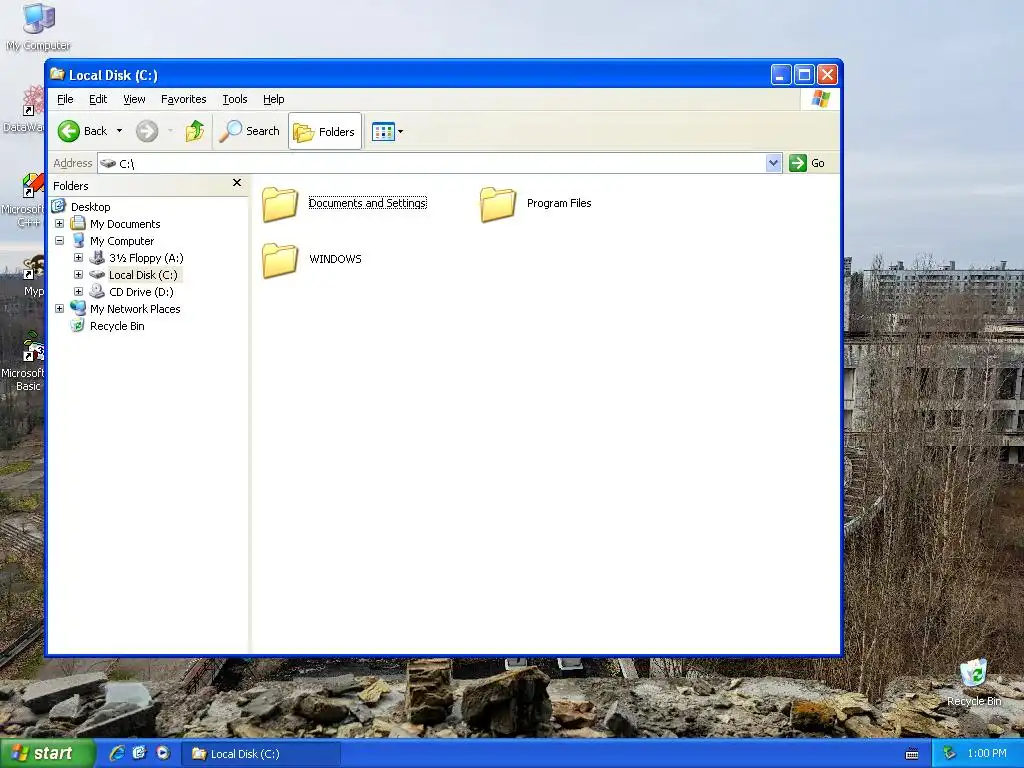
Task: Click Local Disk (C:) taskbar button
Action: click(x=261, y=754)
